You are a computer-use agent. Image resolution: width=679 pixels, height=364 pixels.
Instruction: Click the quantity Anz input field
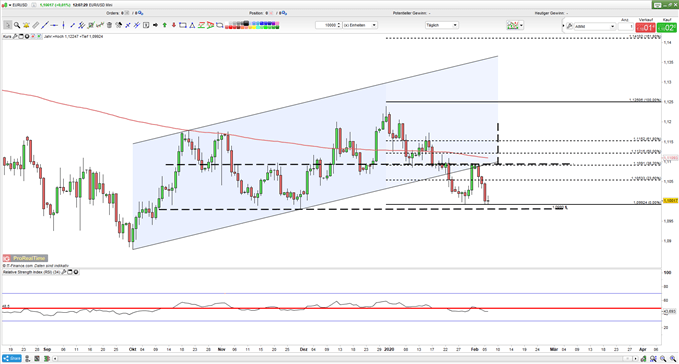point(625,27)
